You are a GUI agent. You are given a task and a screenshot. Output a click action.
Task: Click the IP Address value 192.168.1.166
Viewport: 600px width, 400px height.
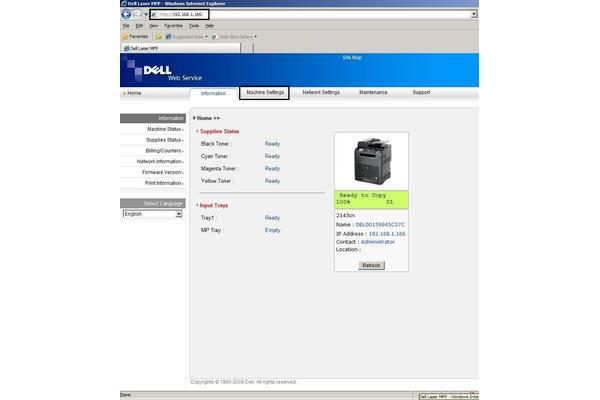387,233
